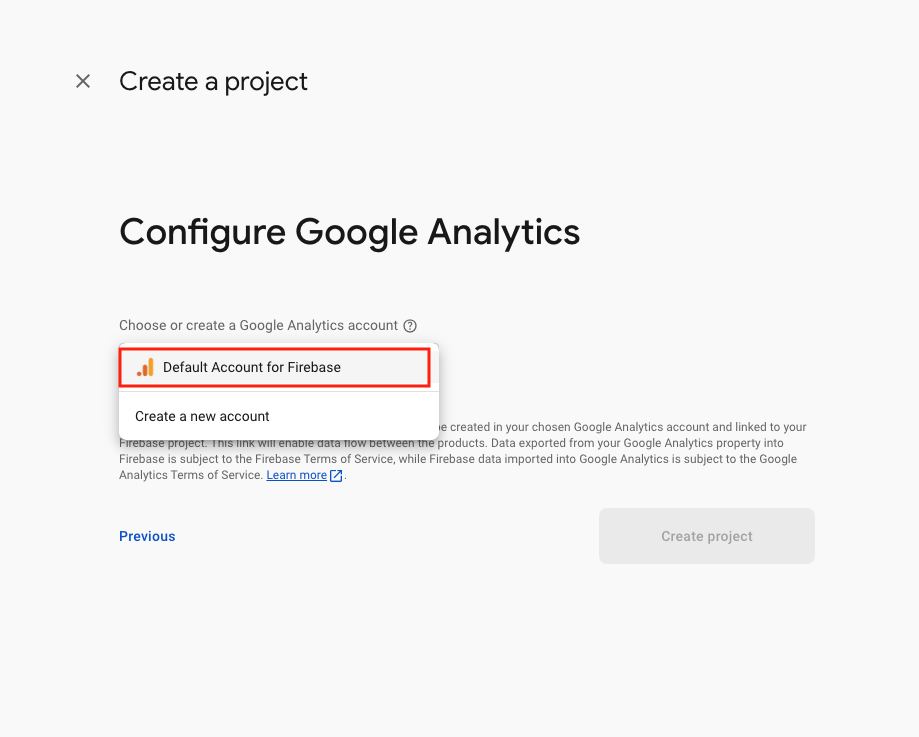Image resolution: width=919 pixels, height=737 pixels.
Task: Click the orange Google Analytics bar-chart icon
Action: 146,367
